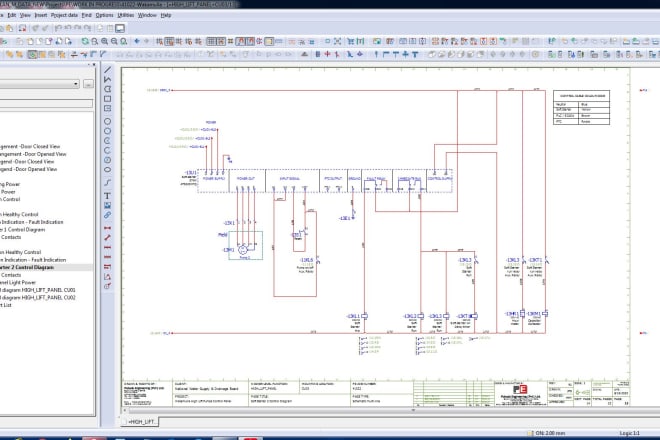Select 'Door Opened View' arrangement page
The height and width of the screenshot is (440, 660).
click(33, 154)
